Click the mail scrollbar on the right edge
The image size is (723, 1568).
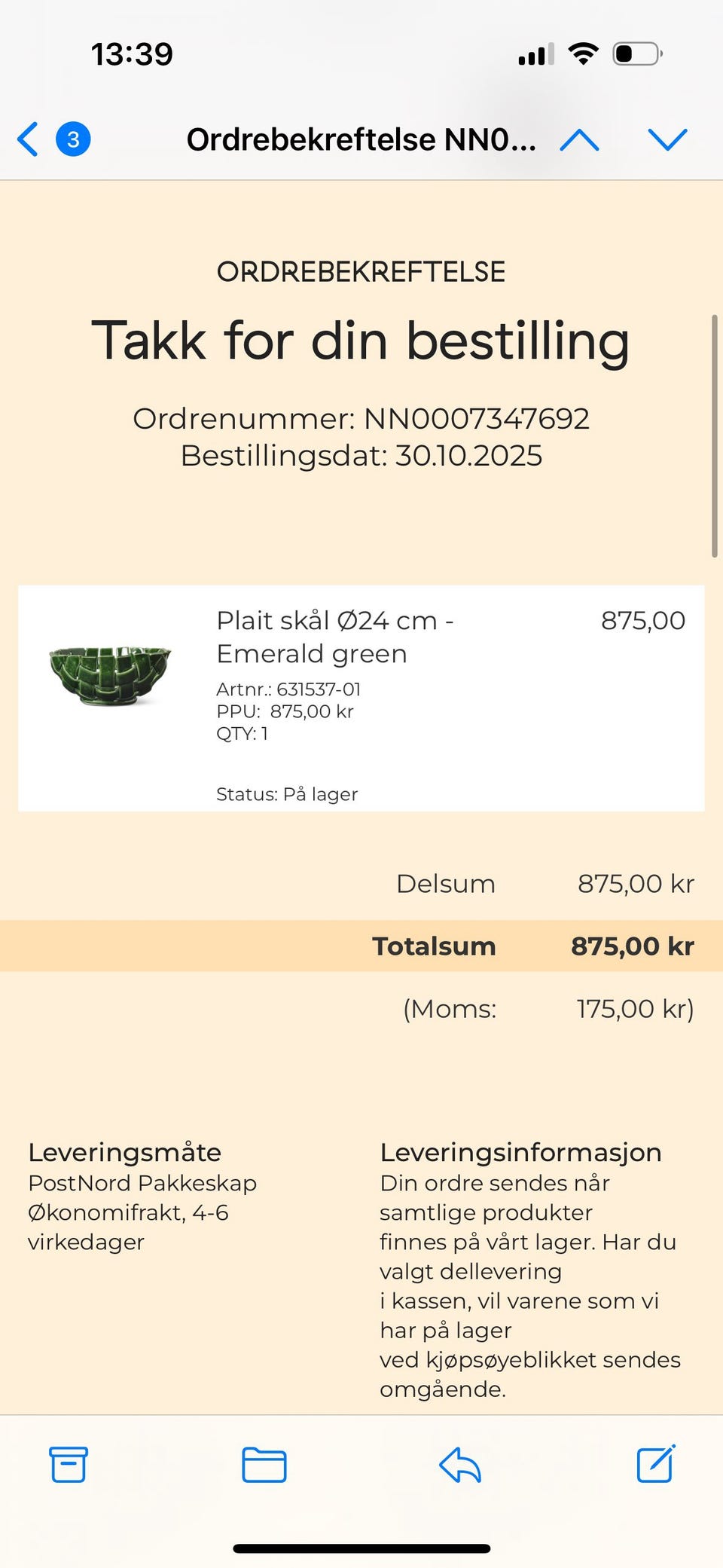(714, 436)
